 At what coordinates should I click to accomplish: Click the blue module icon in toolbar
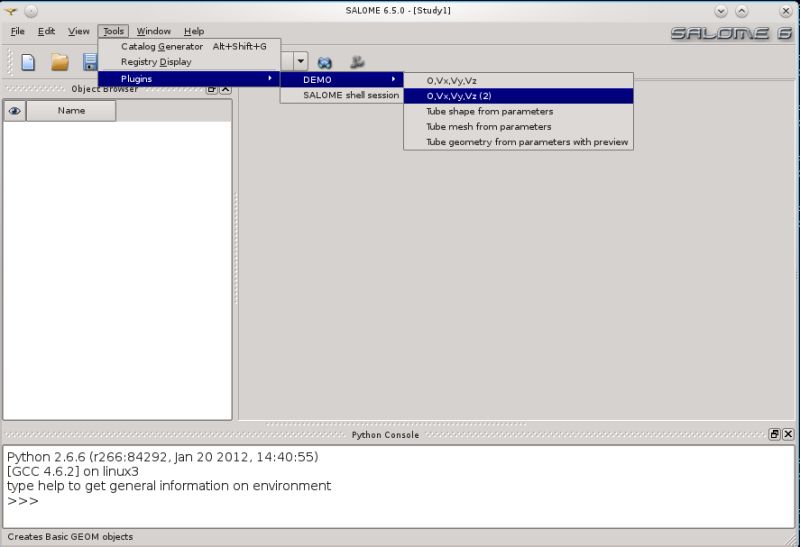324,62
